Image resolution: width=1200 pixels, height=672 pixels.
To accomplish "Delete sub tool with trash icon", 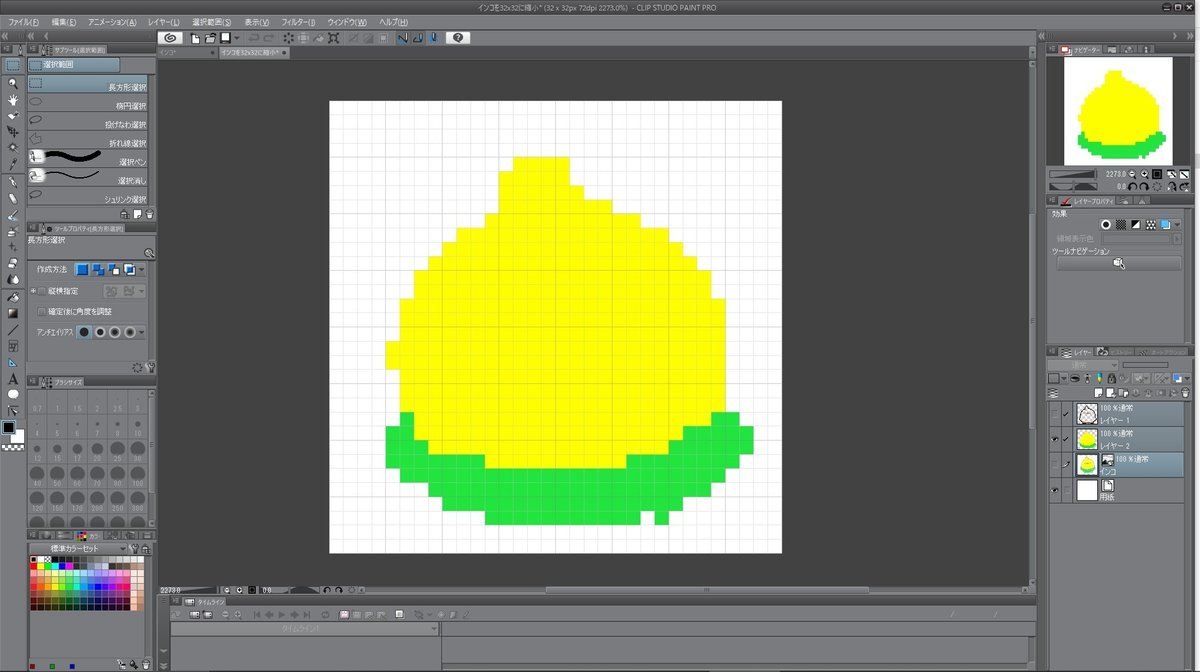I will point(150,213).
